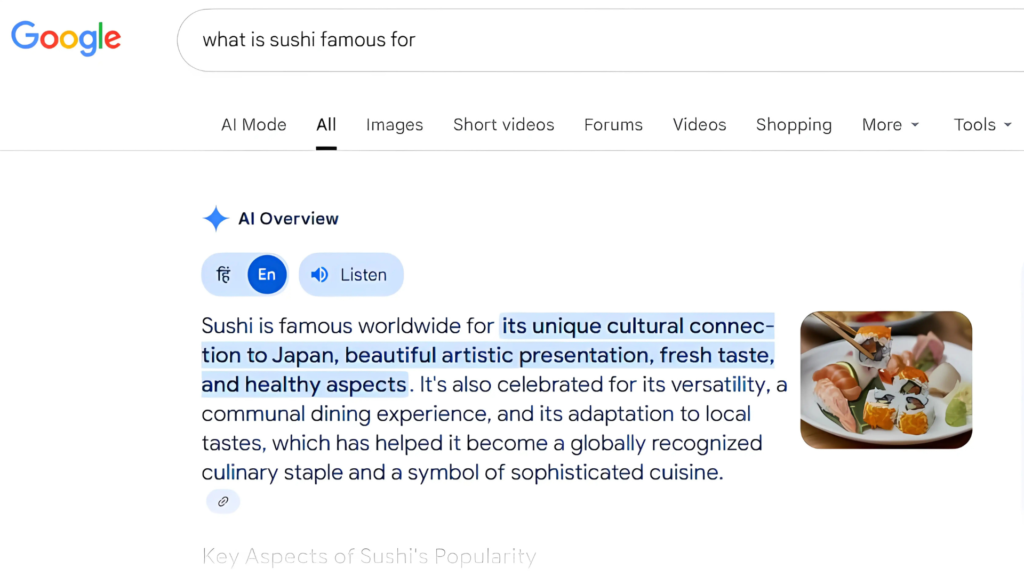Open the sushi platter thumbnail image
Image resolution: width=1024 pixels, height=576 pixels.
[x=885, y=380]
